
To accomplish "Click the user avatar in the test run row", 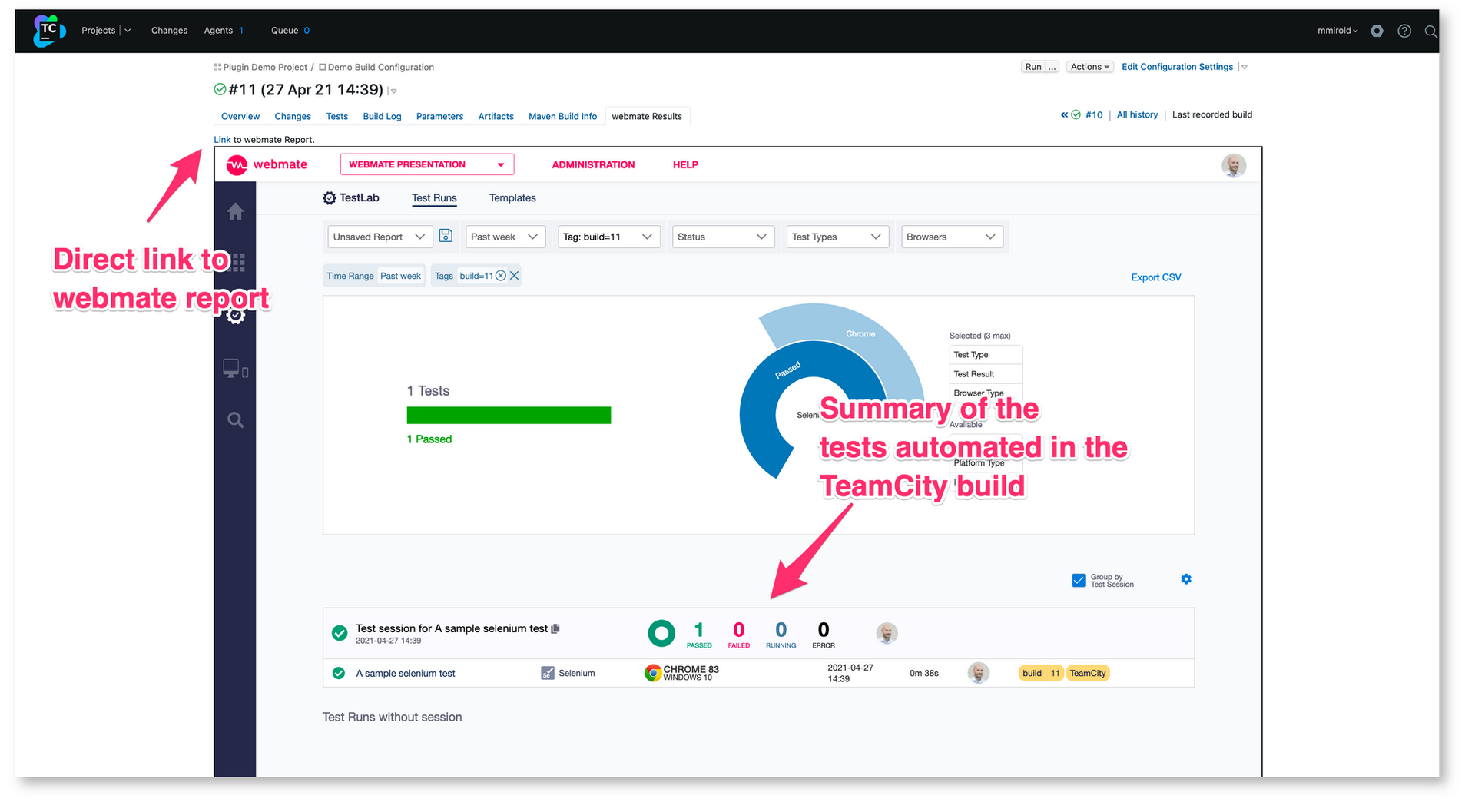I will click(978, 673).
